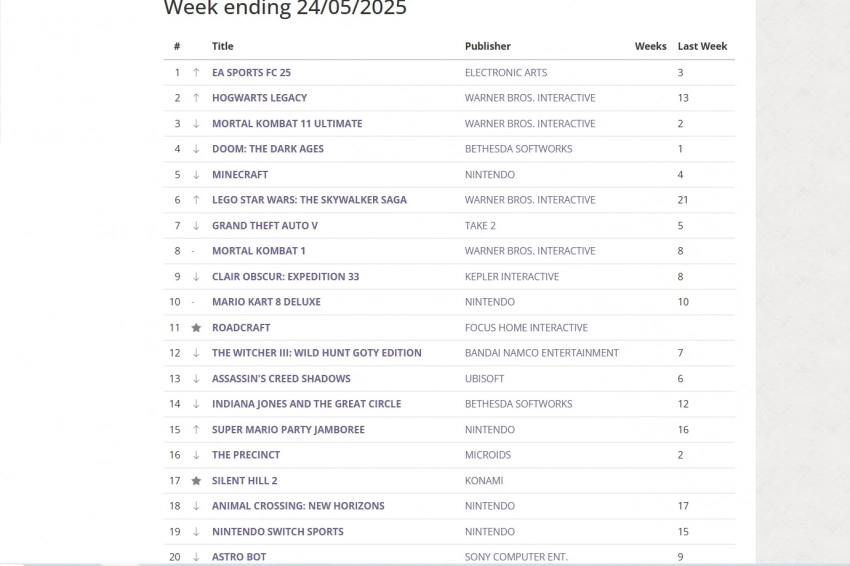The height and width of the screenshot is (566, 850).
Task: Click the Last Week column header
Action: click(702, 46)
